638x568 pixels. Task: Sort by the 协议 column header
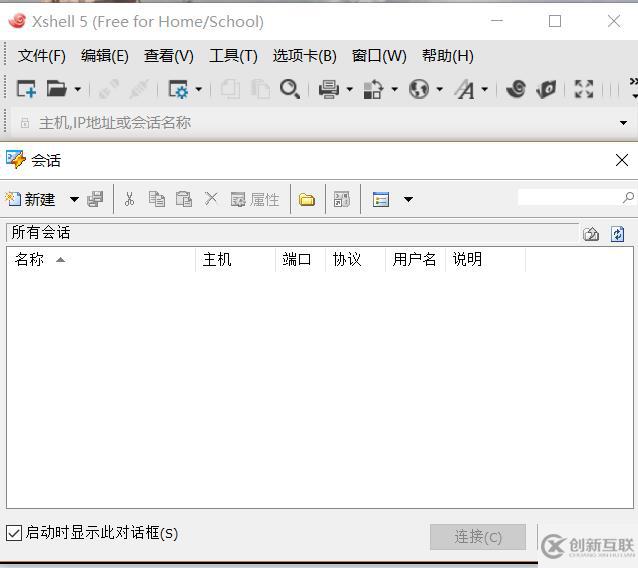click(356, 259)
